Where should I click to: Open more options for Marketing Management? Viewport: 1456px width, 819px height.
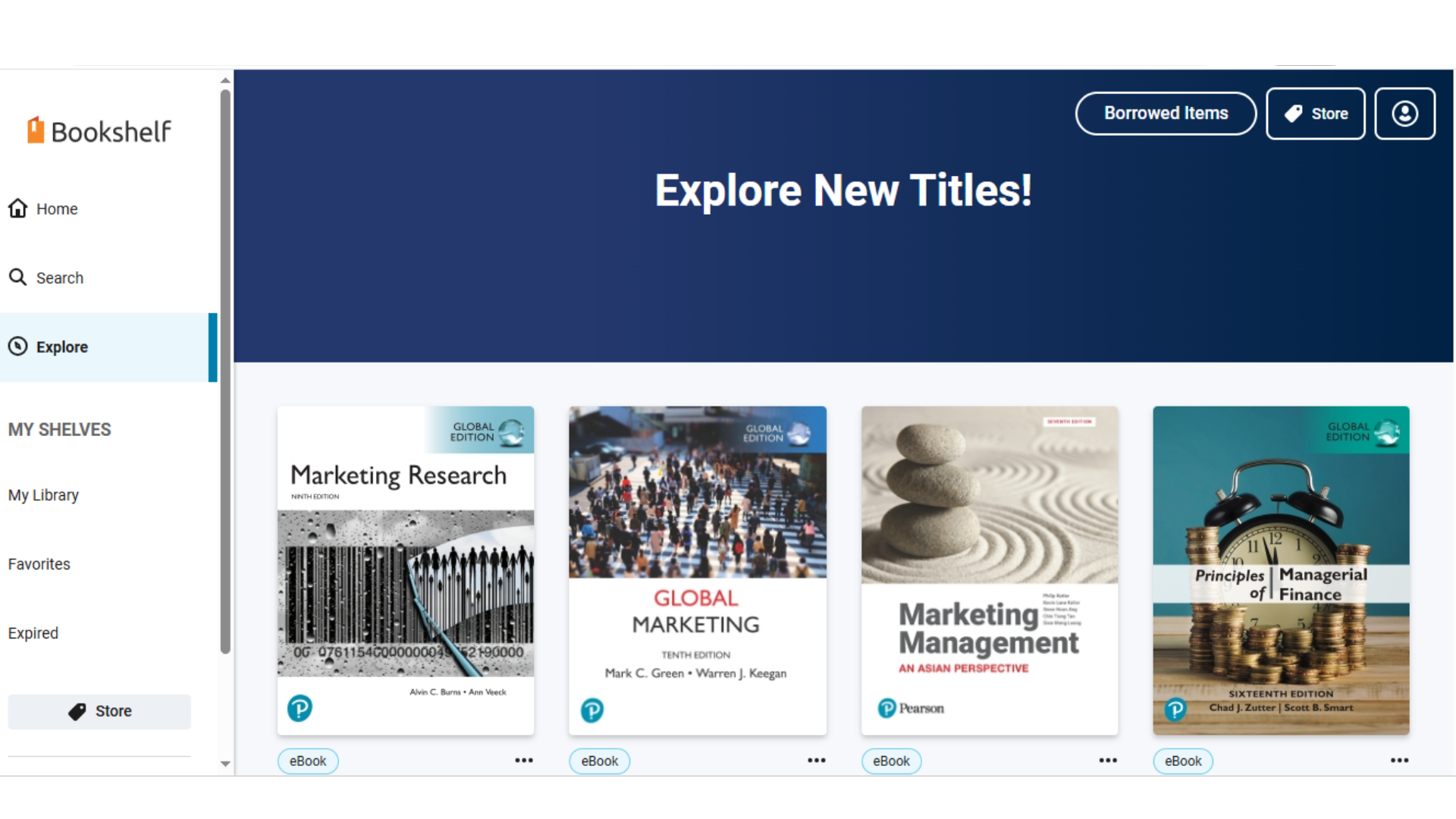click(x=1108, y=760)
